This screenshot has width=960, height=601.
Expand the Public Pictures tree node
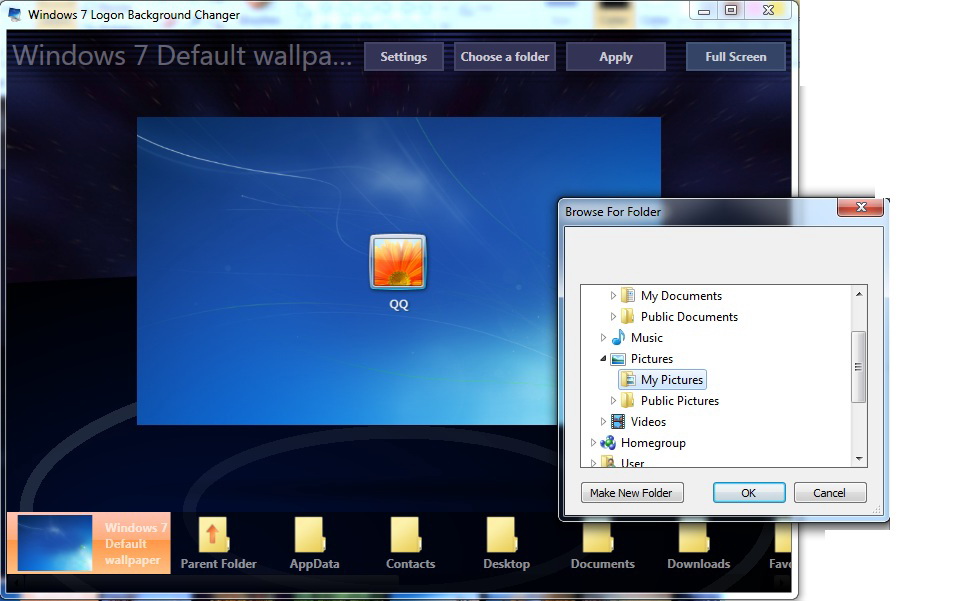(613, 400)
